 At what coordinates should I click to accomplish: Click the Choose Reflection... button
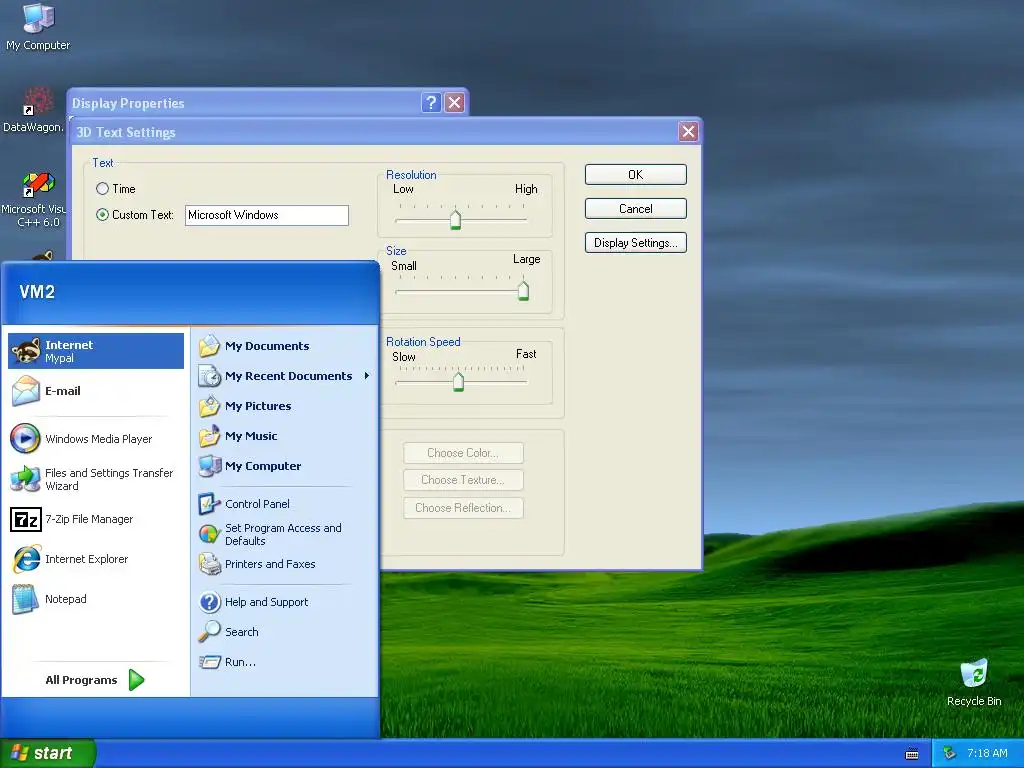pos(463,507)
